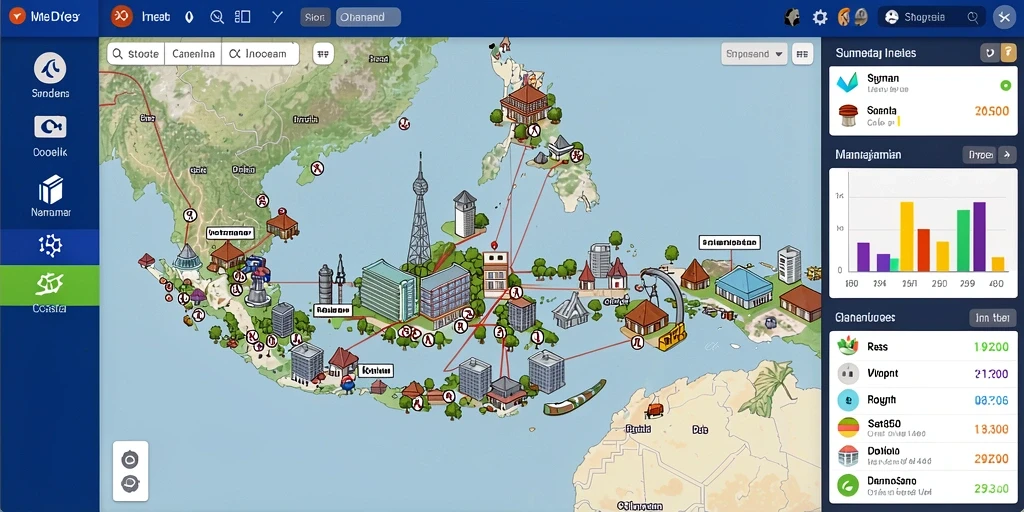Click the tall yellow bar in chart
Viewport: 1024px width, 512px height.
click(x=906, y=236)
